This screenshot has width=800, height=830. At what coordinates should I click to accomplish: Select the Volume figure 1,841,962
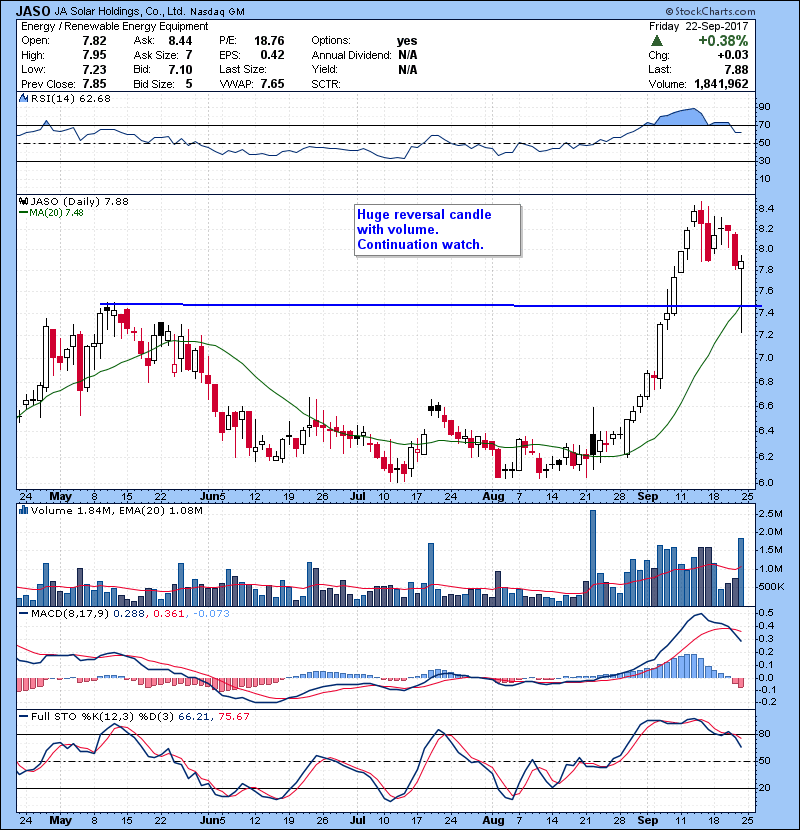coord(721,84)
